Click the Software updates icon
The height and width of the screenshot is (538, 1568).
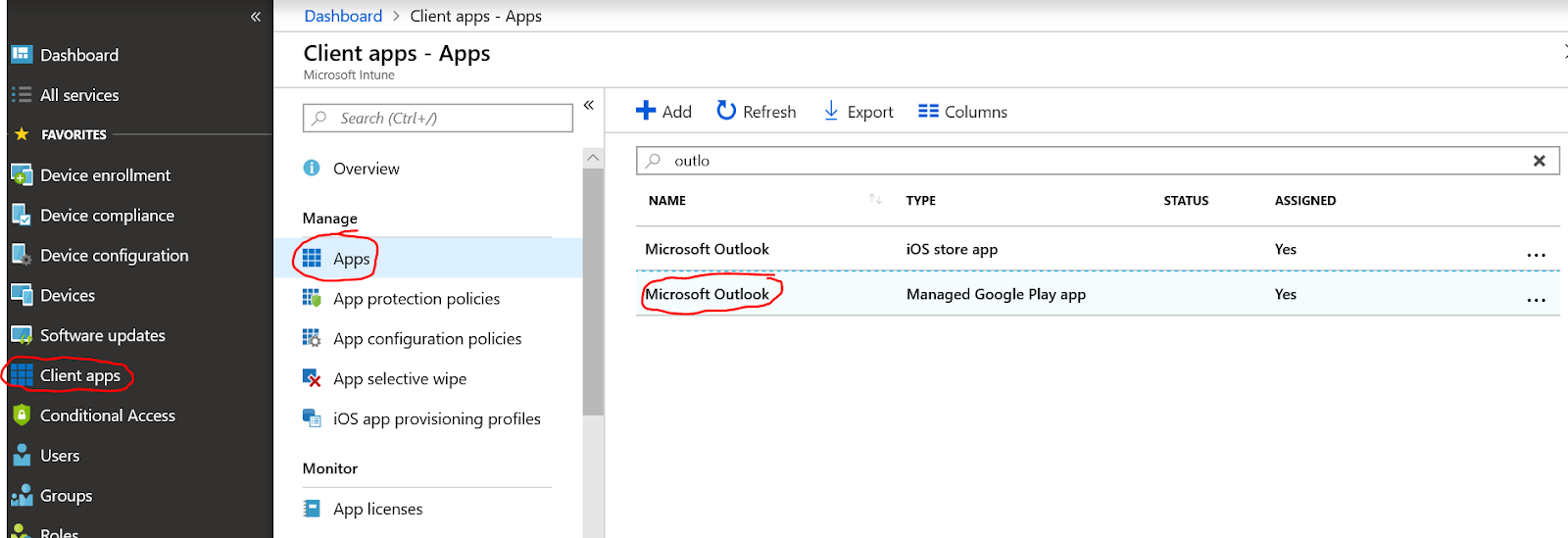click(22, 335)
